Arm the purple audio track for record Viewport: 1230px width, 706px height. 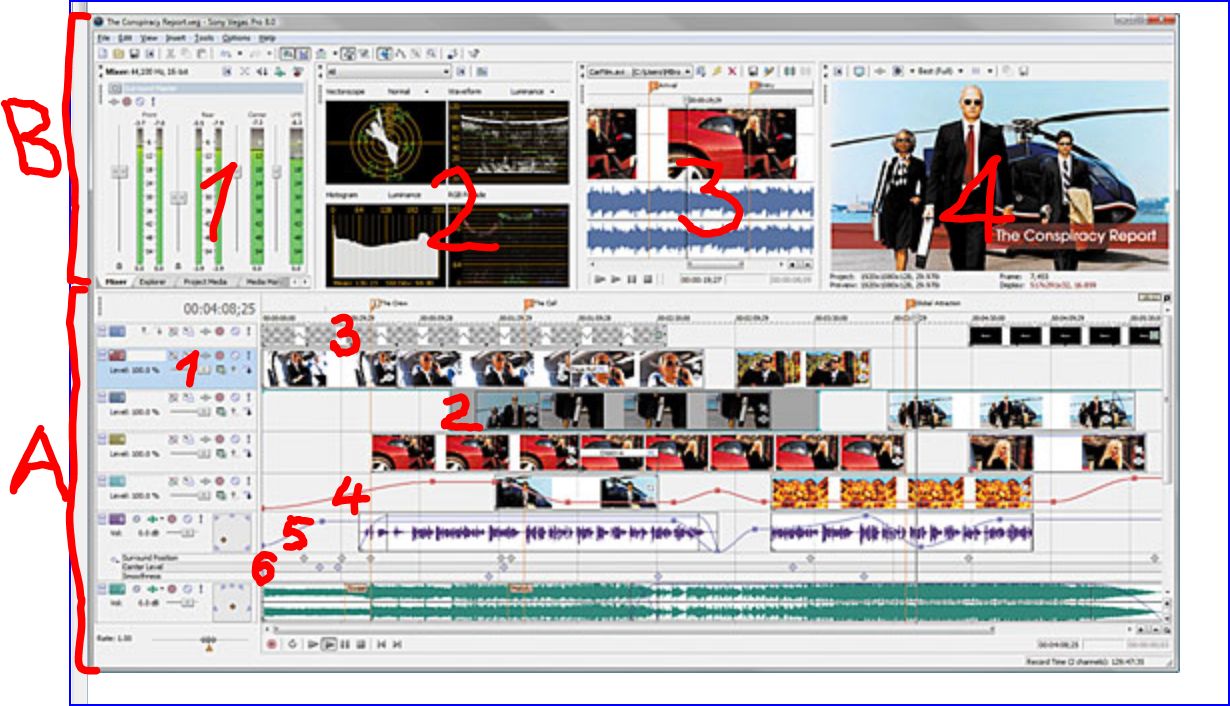coord(172,518)
